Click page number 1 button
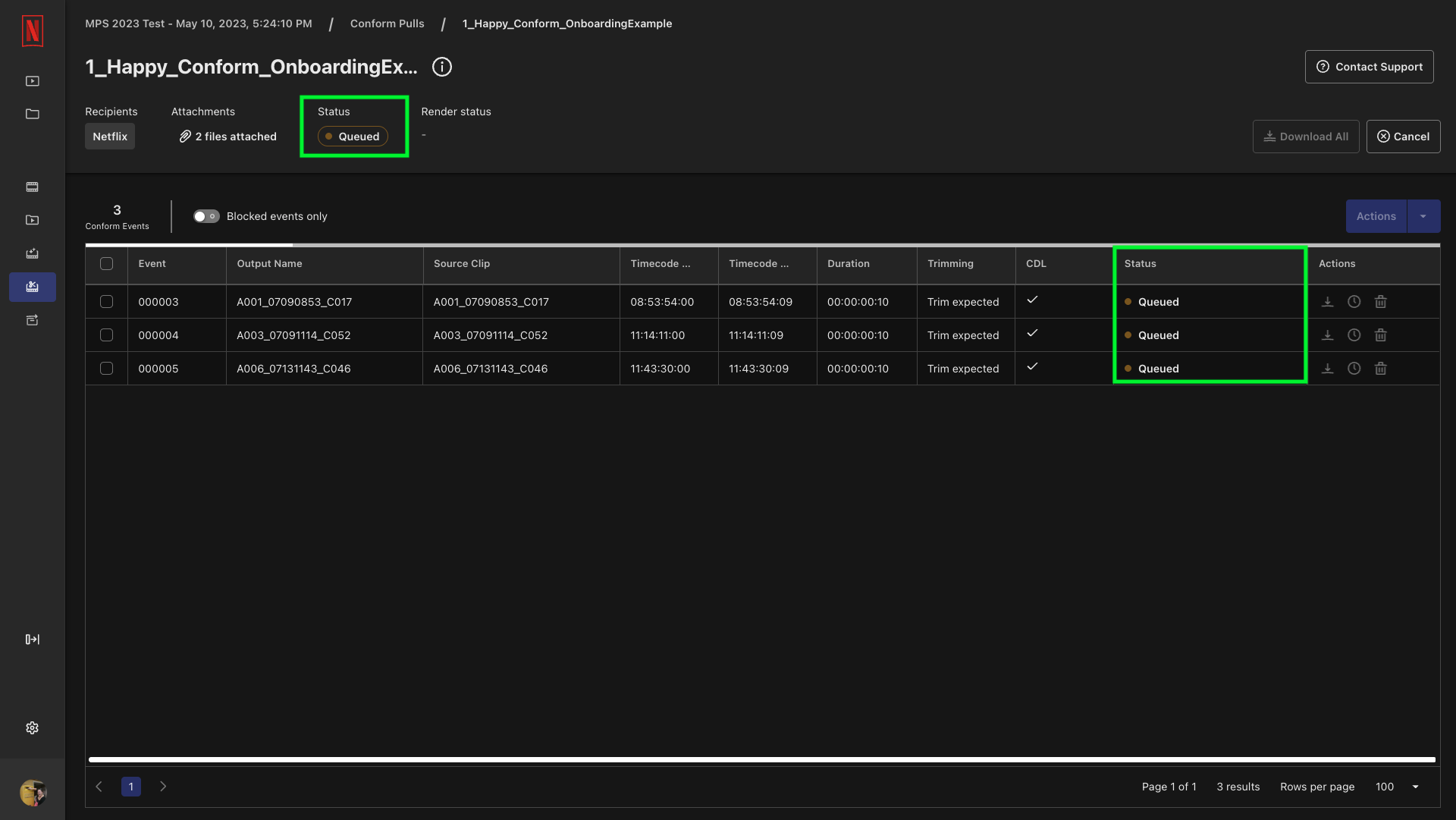Viewport: 1456px width, 820px height. pos(131,787)
